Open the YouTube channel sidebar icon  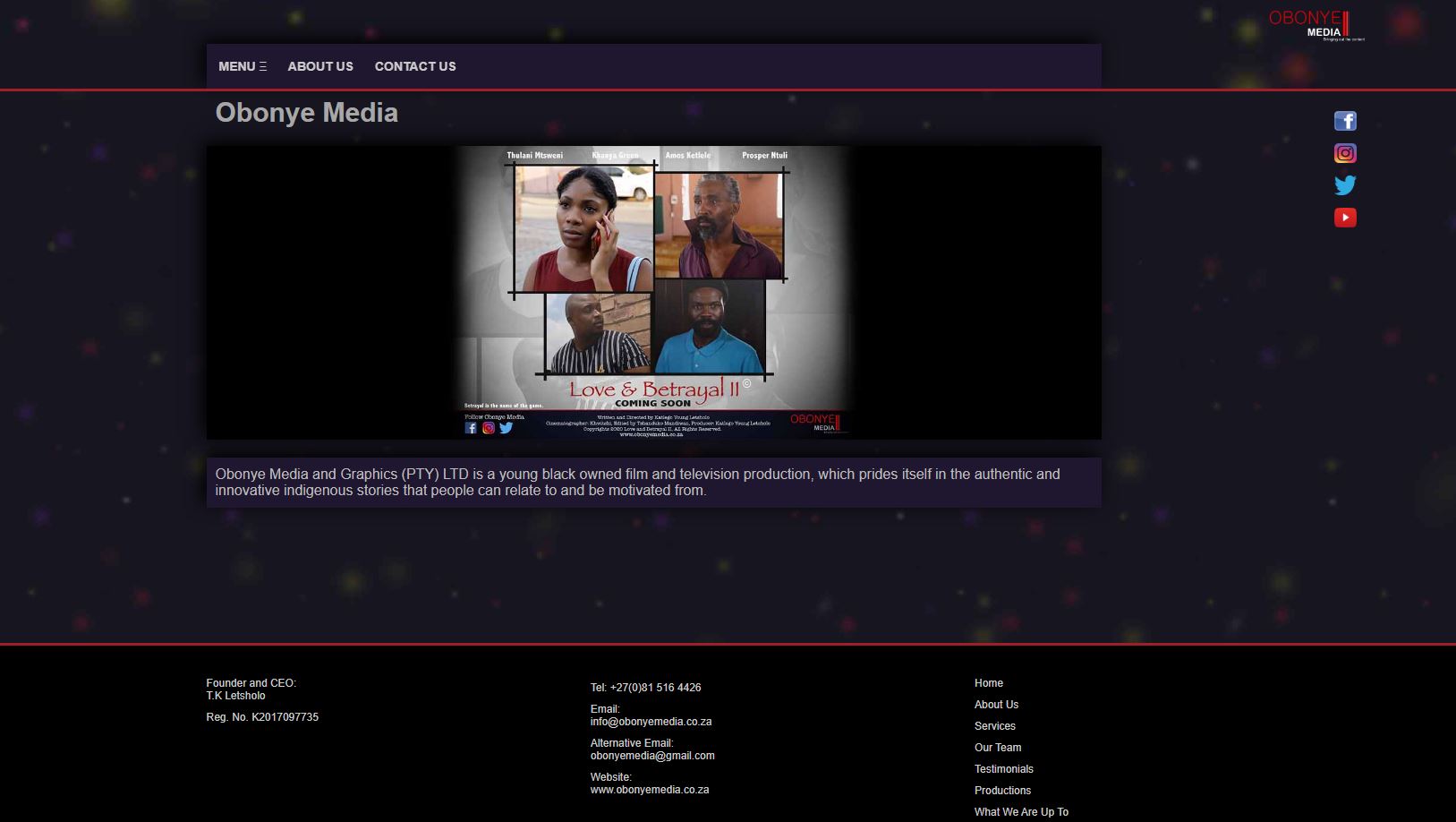pos(1345,218)
